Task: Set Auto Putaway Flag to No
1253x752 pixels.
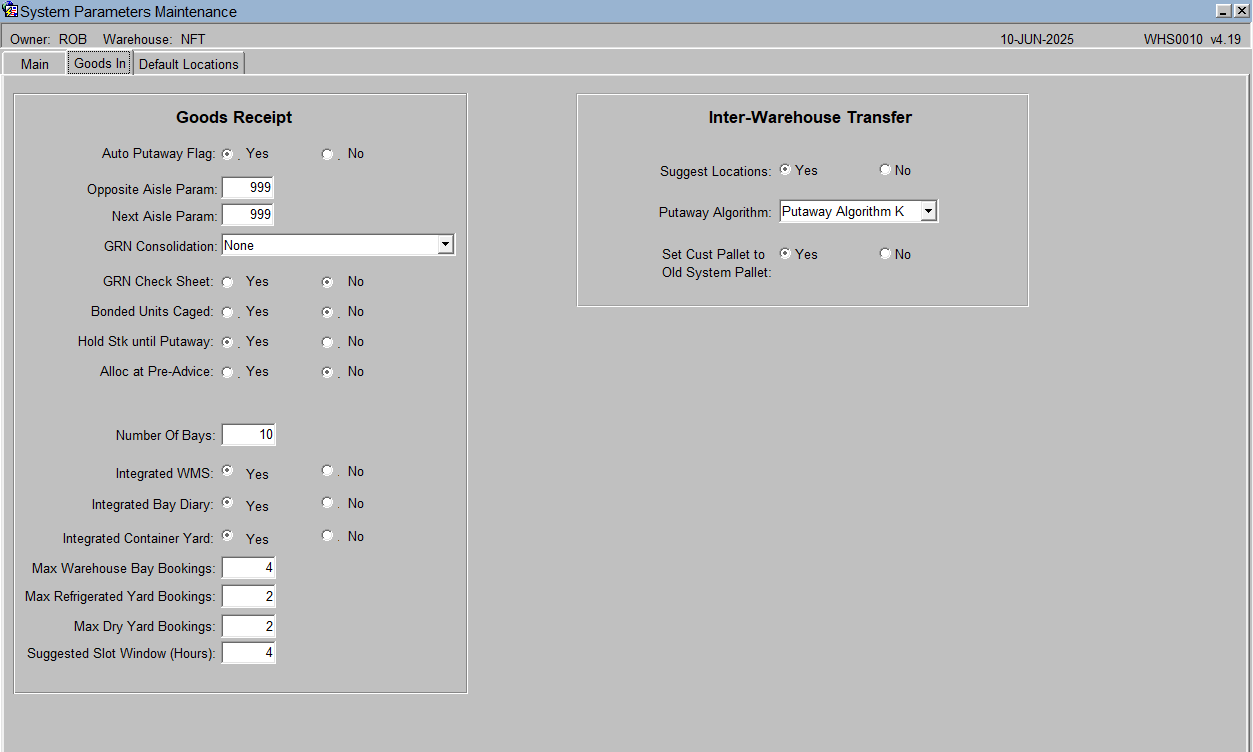Action: click(327, 155)
